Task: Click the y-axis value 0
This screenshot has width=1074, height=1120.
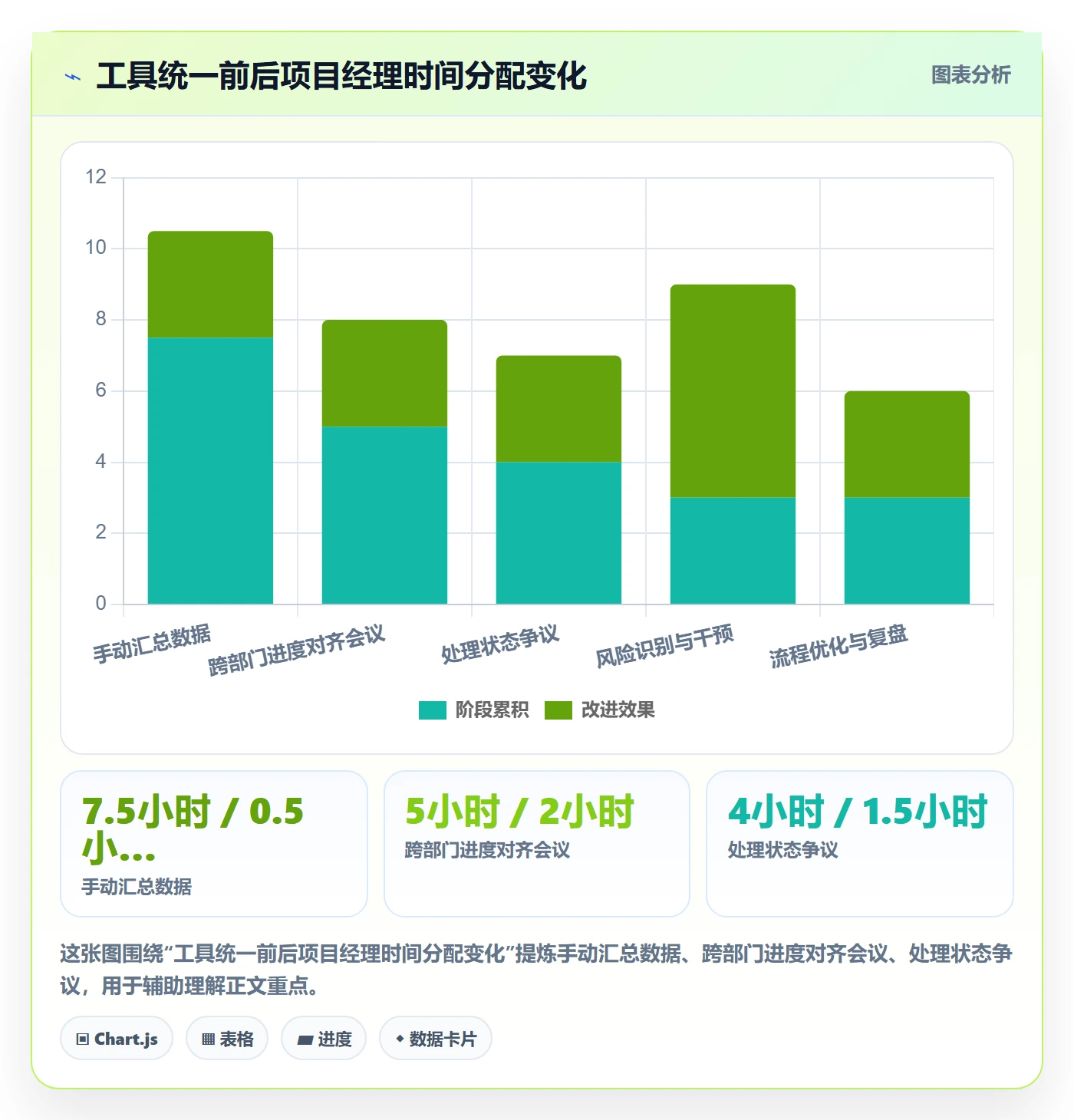Action: point(100,604)
